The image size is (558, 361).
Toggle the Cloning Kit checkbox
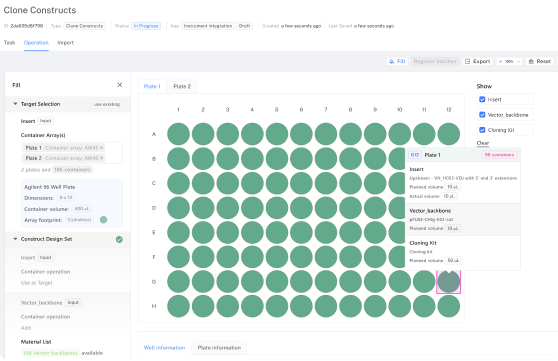(x=482, y=130)
